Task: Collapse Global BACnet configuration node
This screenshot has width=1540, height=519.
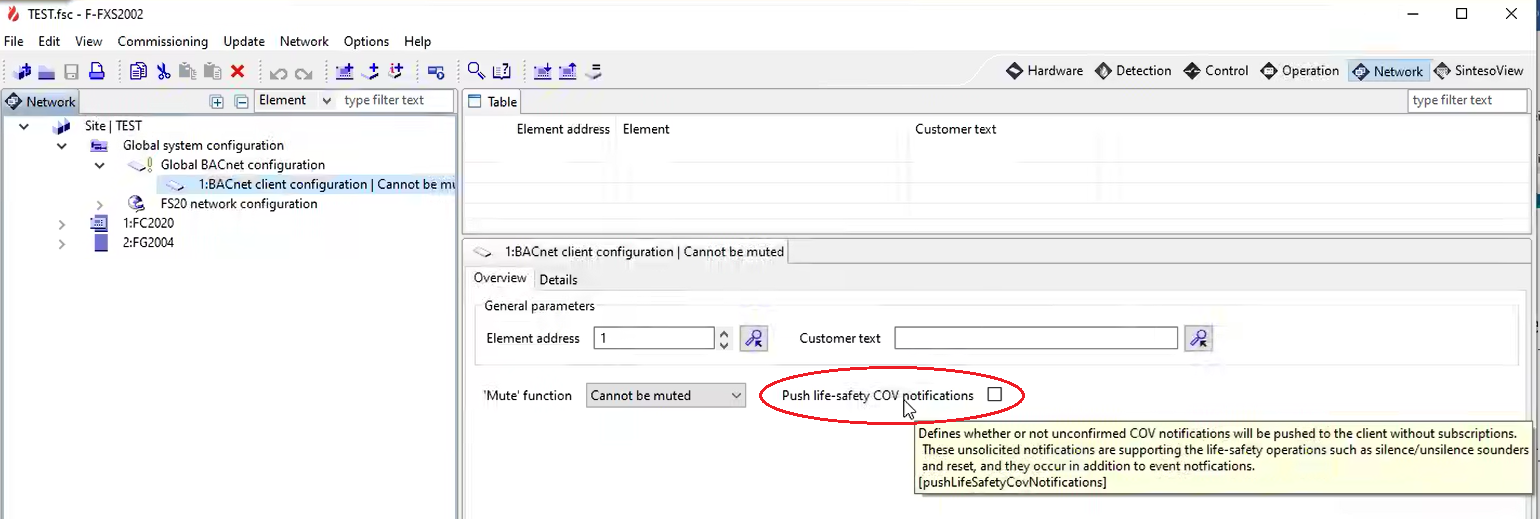Action: click(100, 165)
